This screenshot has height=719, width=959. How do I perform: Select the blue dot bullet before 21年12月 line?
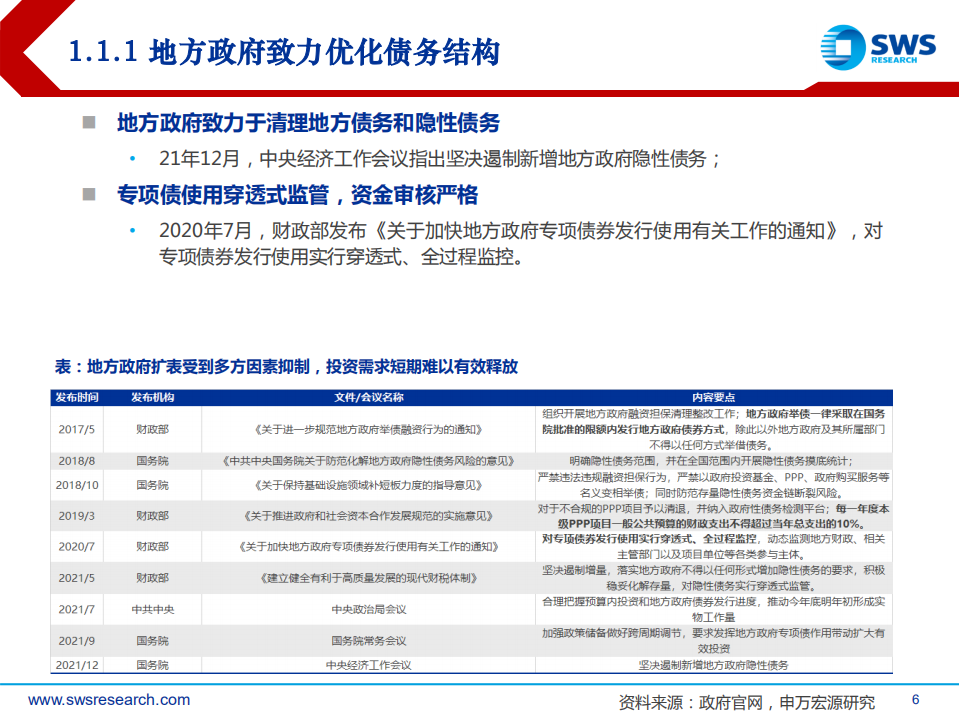click(135, 157)
